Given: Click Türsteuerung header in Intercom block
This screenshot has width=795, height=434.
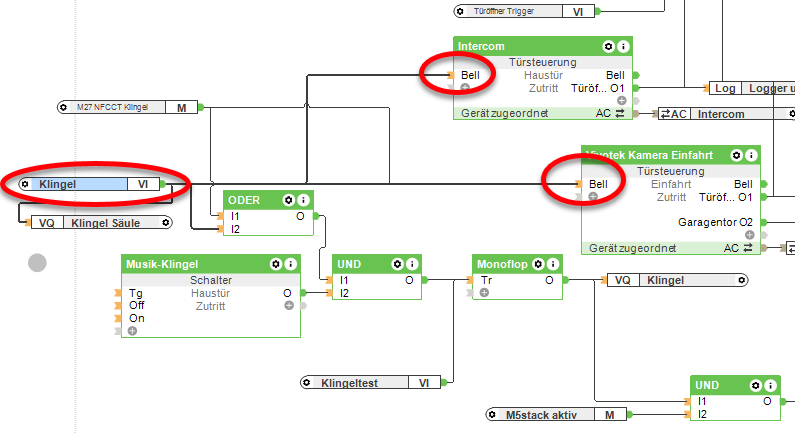Looking at the screenshot, I should coord(543,62).
